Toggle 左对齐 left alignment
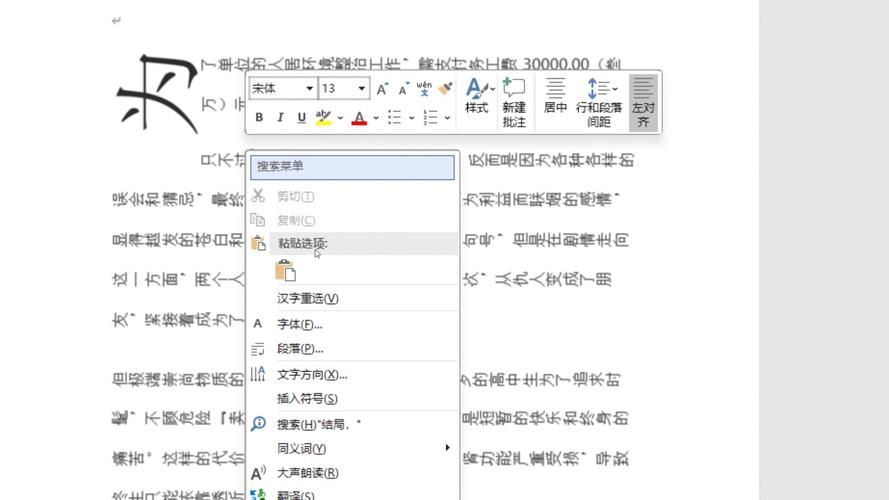The height and width of the screenshot is (500, 889). click(643, 102)
